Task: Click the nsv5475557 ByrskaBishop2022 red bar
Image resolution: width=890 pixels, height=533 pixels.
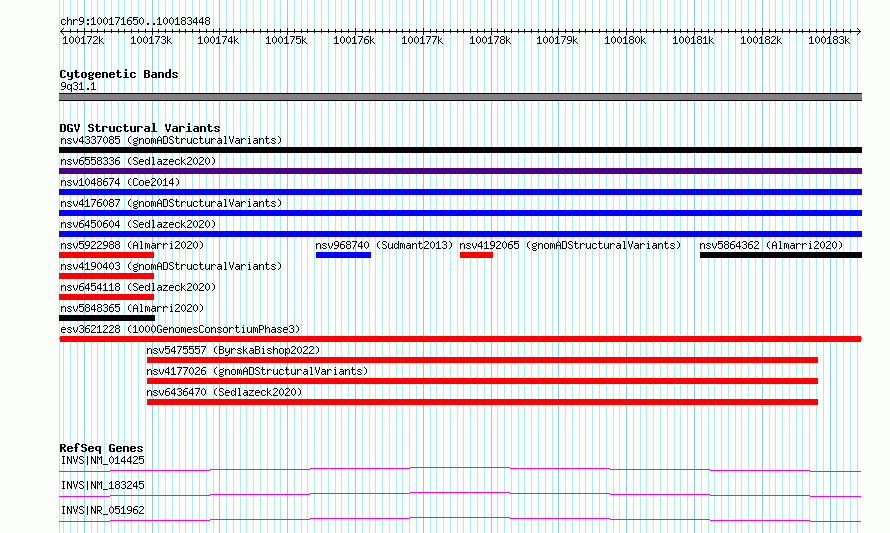Action: (482, 360)
